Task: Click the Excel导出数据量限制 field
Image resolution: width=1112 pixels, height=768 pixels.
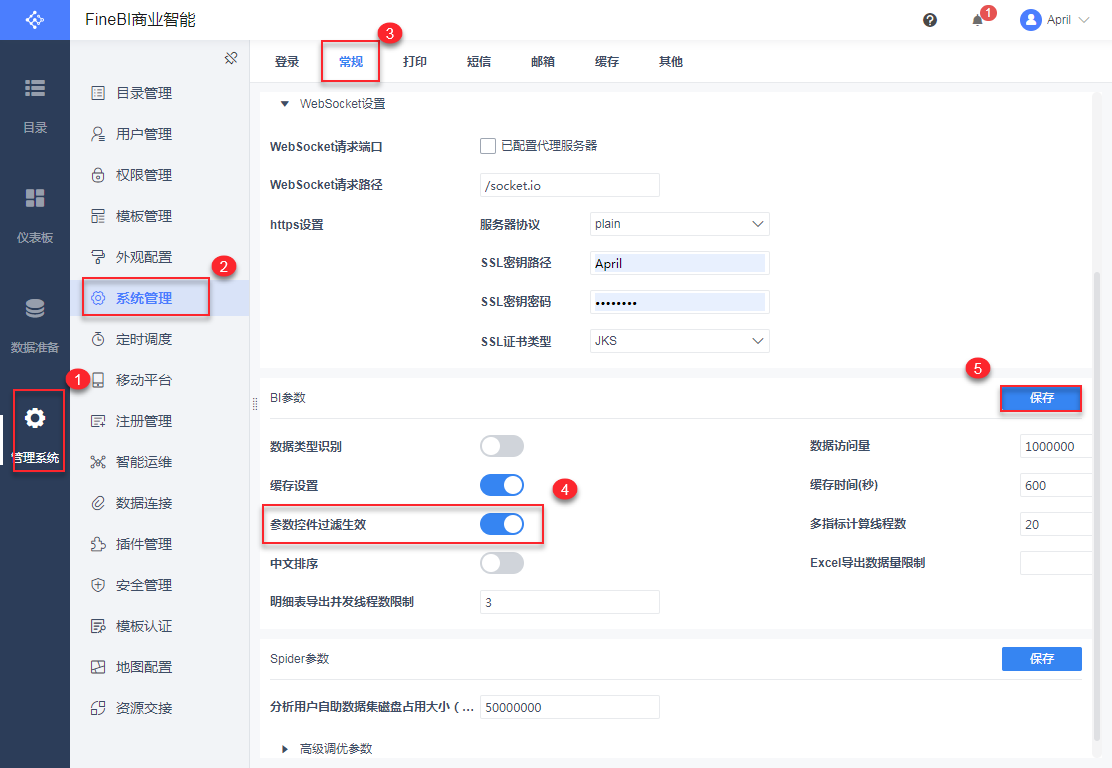Action: [x=1056, y=563]
